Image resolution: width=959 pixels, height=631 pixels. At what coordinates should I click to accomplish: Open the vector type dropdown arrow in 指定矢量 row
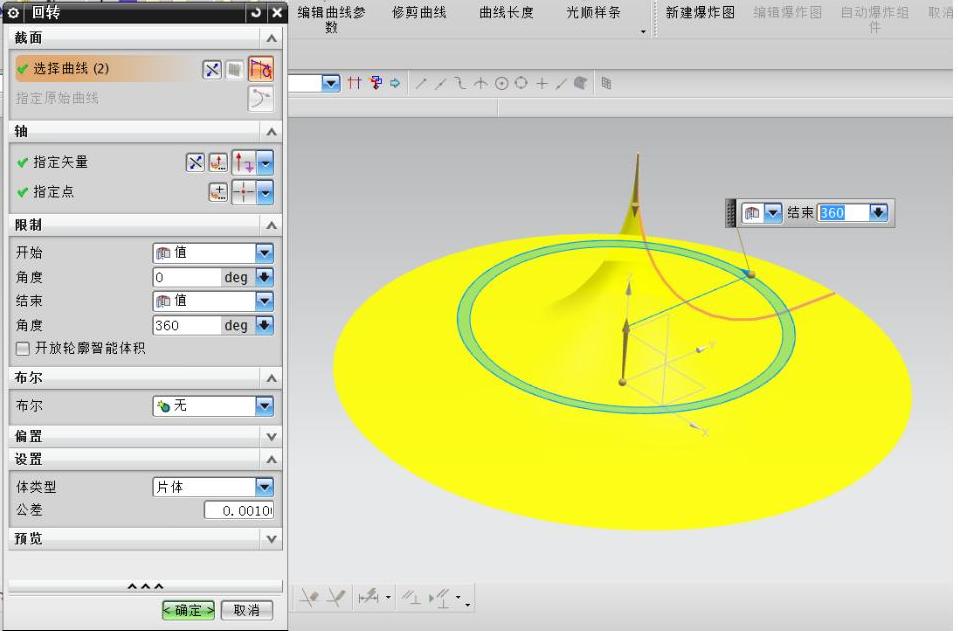(x=265, y=163)
